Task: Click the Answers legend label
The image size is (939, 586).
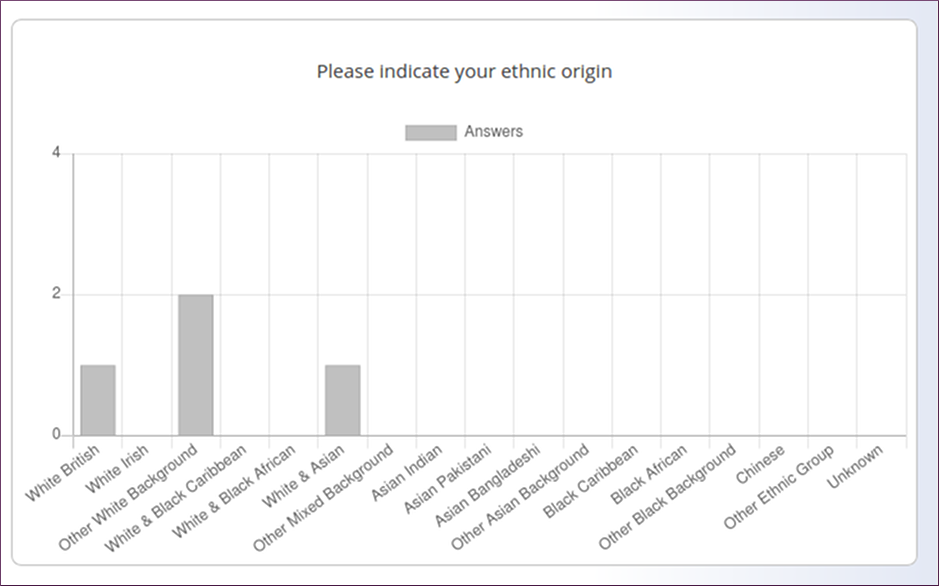Action: point(493,132)
